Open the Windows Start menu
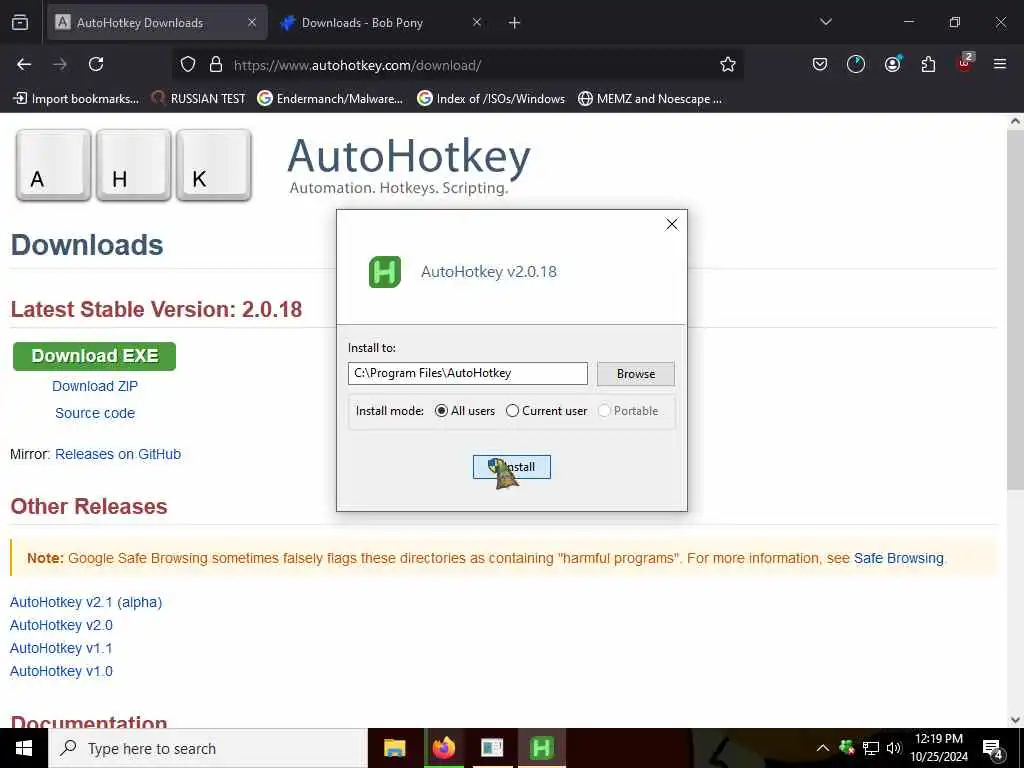 (x=24, y=748)
